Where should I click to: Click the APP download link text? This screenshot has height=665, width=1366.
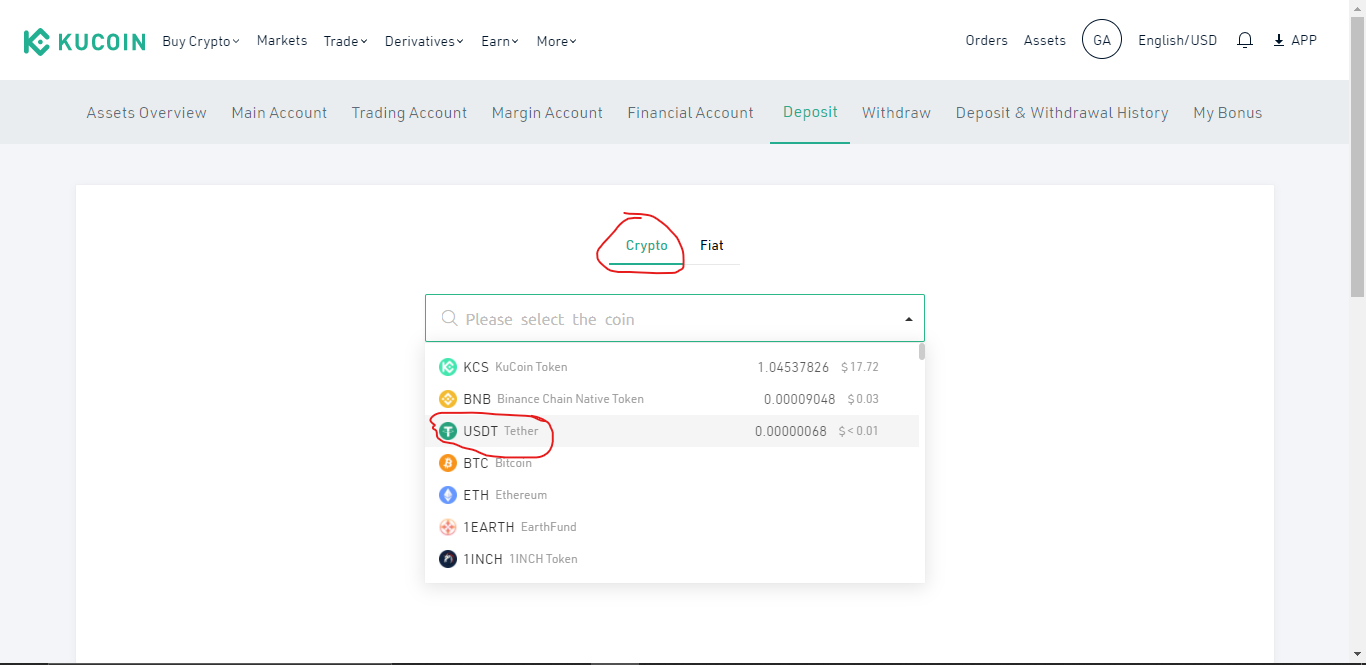(1304, 40)
